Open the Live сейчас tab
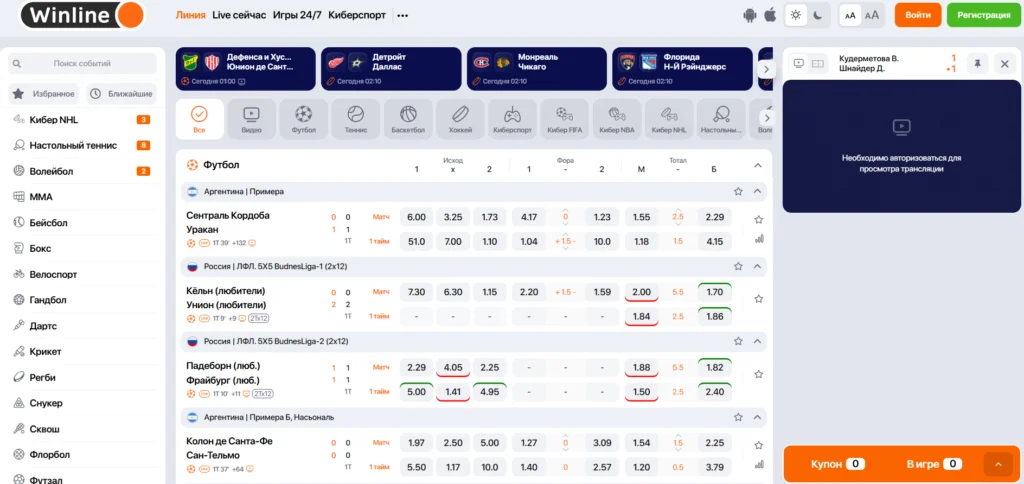1024x484 pixels. point(239,15)
